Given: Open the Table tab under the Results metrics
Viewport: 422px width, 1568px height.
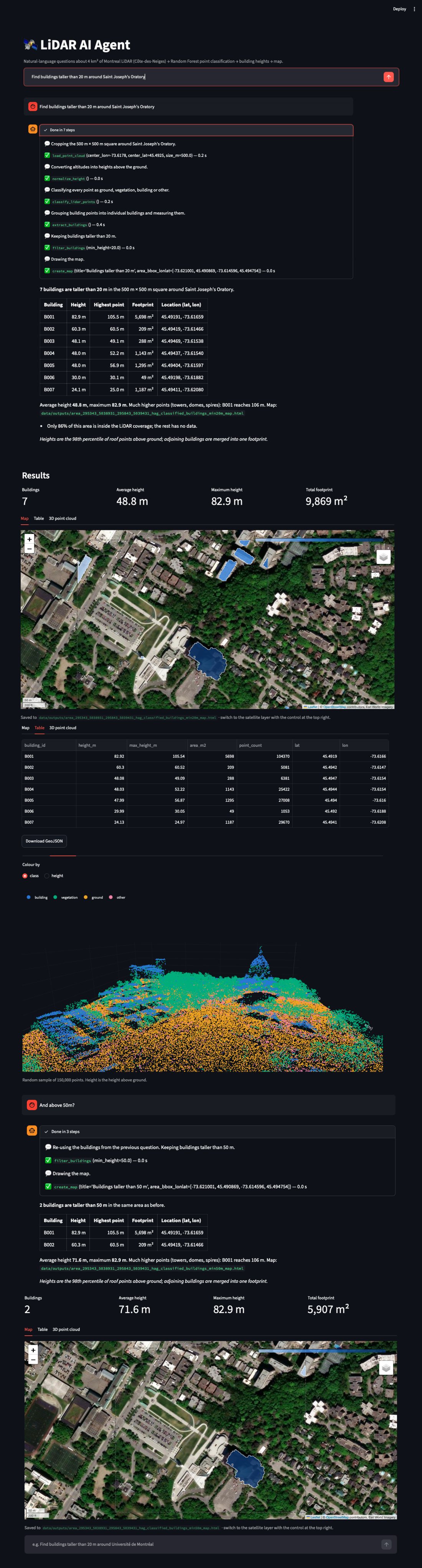Looking at the screenshot, I should click(38, 519).
